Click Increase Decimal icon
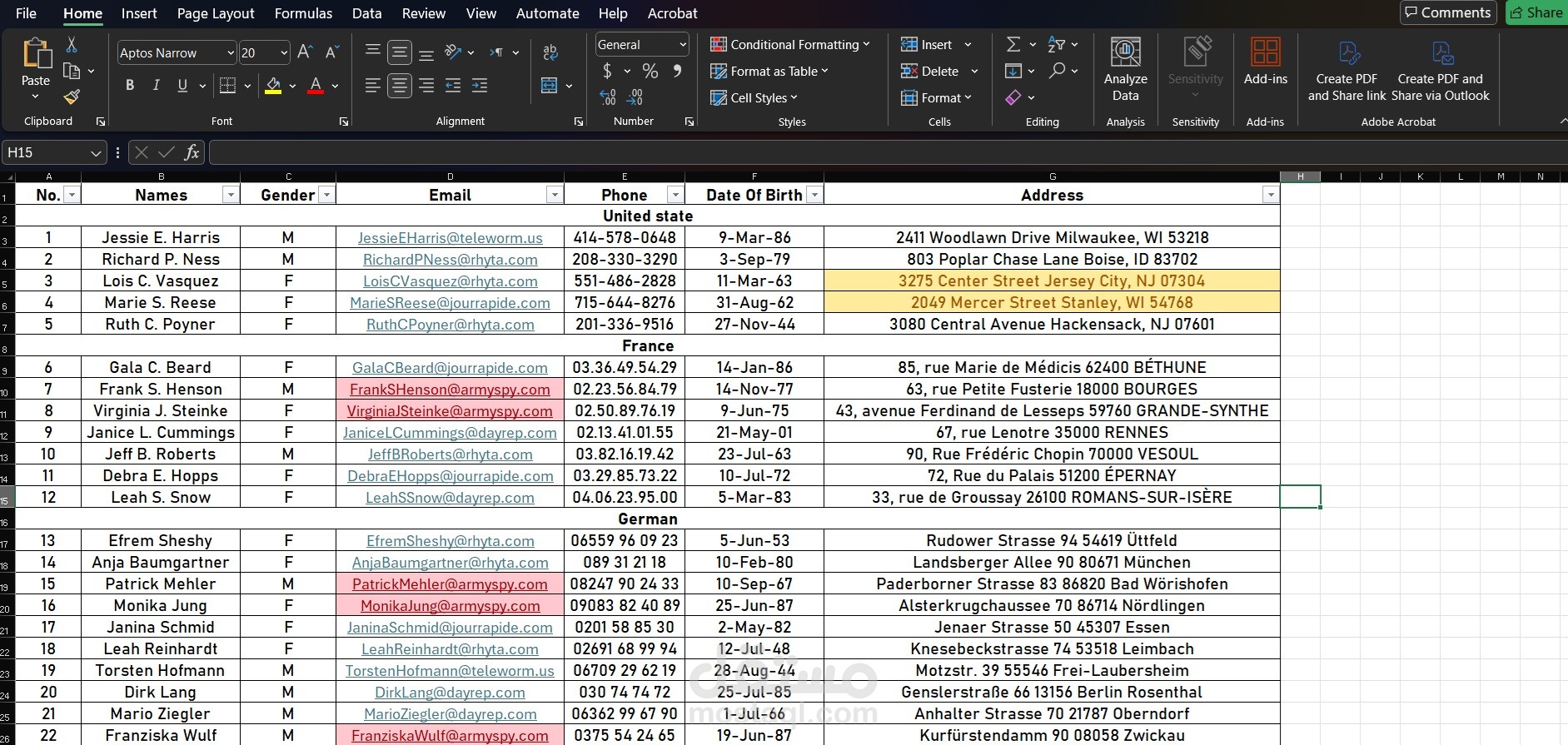1568x745 pixels. coord(608,97)
